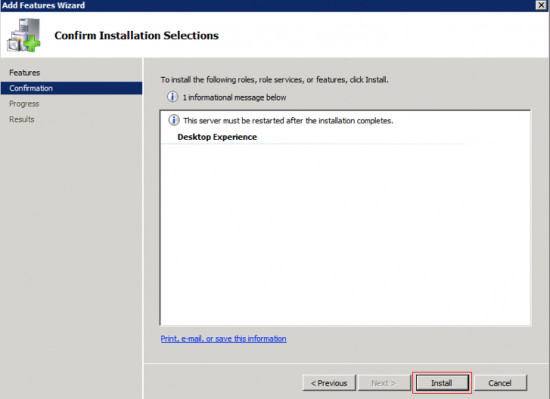
Task: Select the Results step in the sidebar
Action: coord(22,119)
